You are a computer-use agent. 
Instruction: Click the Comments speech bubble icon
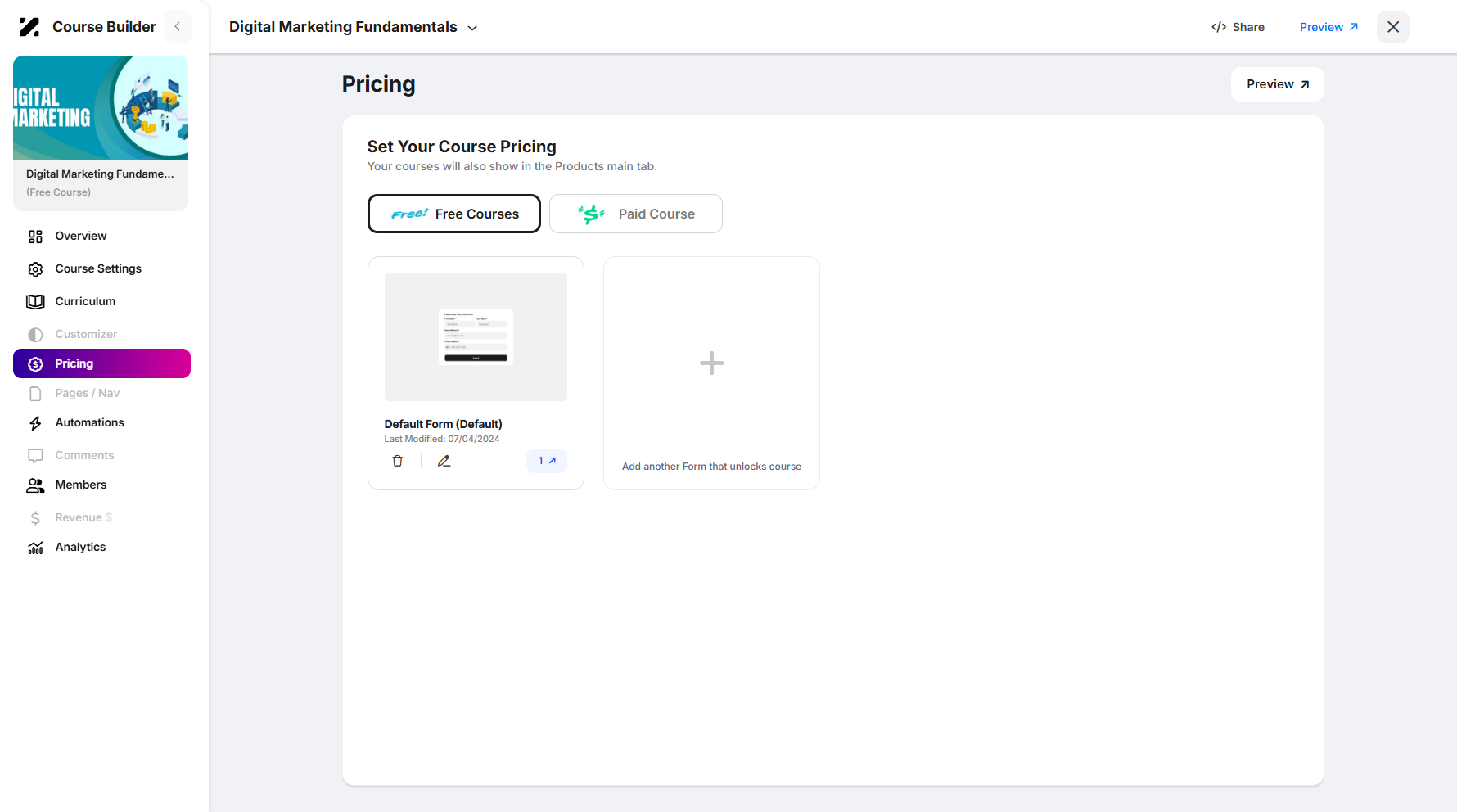(35, 456)
